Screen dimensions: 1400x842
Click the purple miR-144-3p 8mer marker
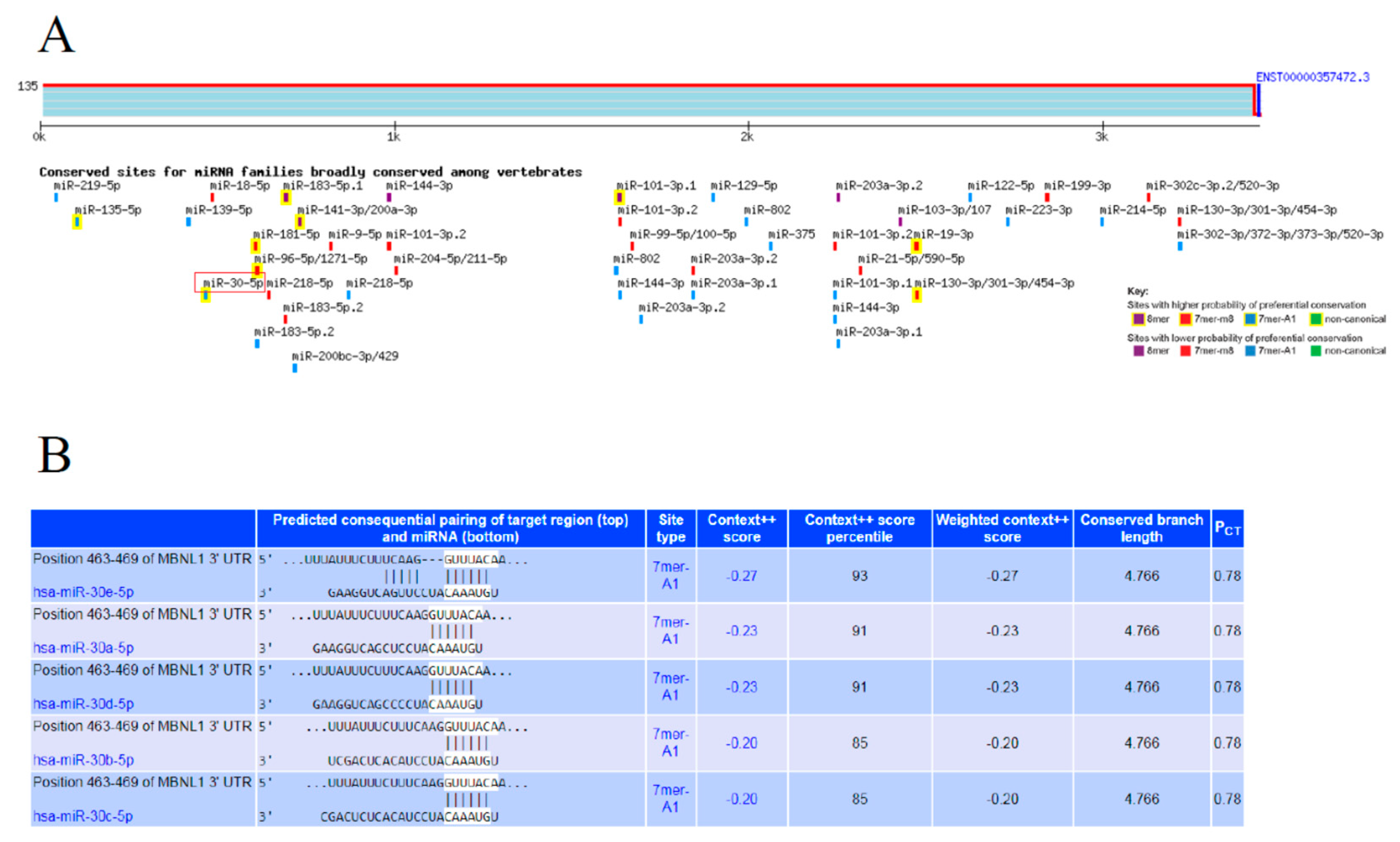tap(388, 197)
